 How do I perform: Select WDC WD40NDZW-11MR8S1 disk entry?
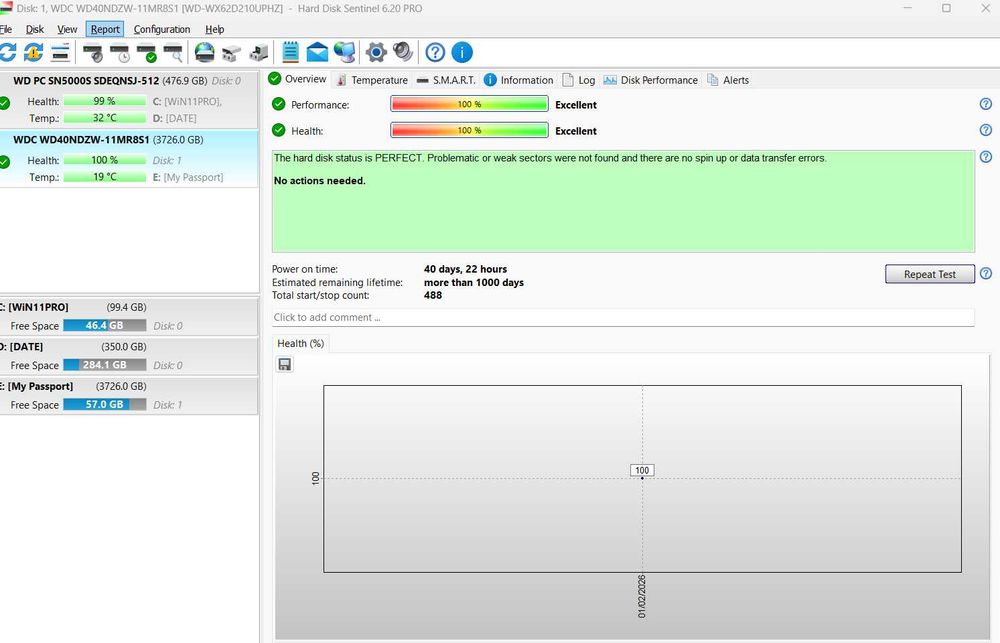(129, 158)
